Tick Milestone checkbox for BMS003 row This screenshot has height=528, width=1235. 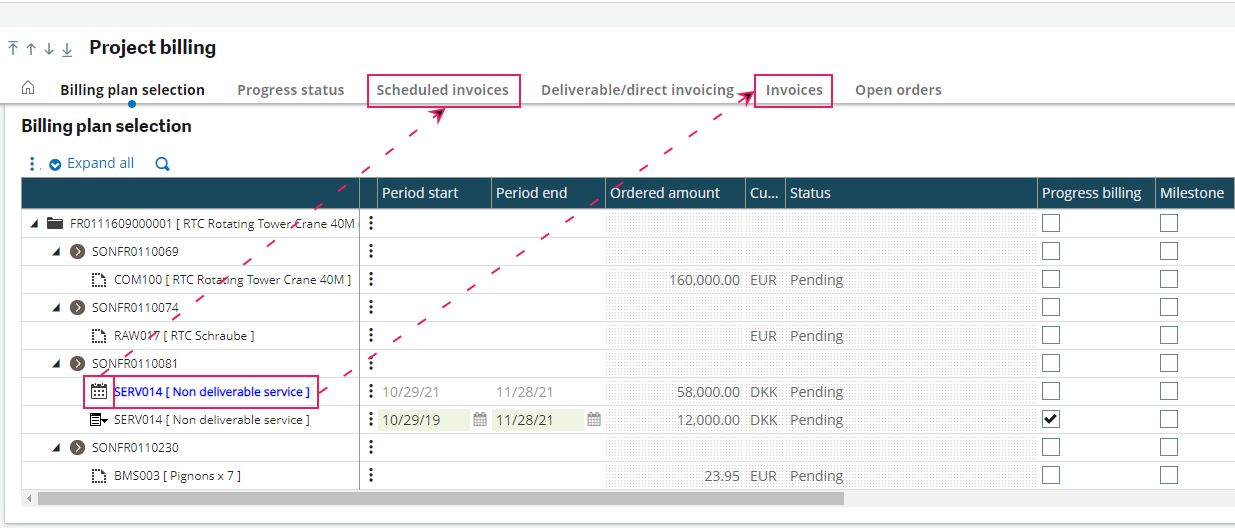(x=1169, y=475)
